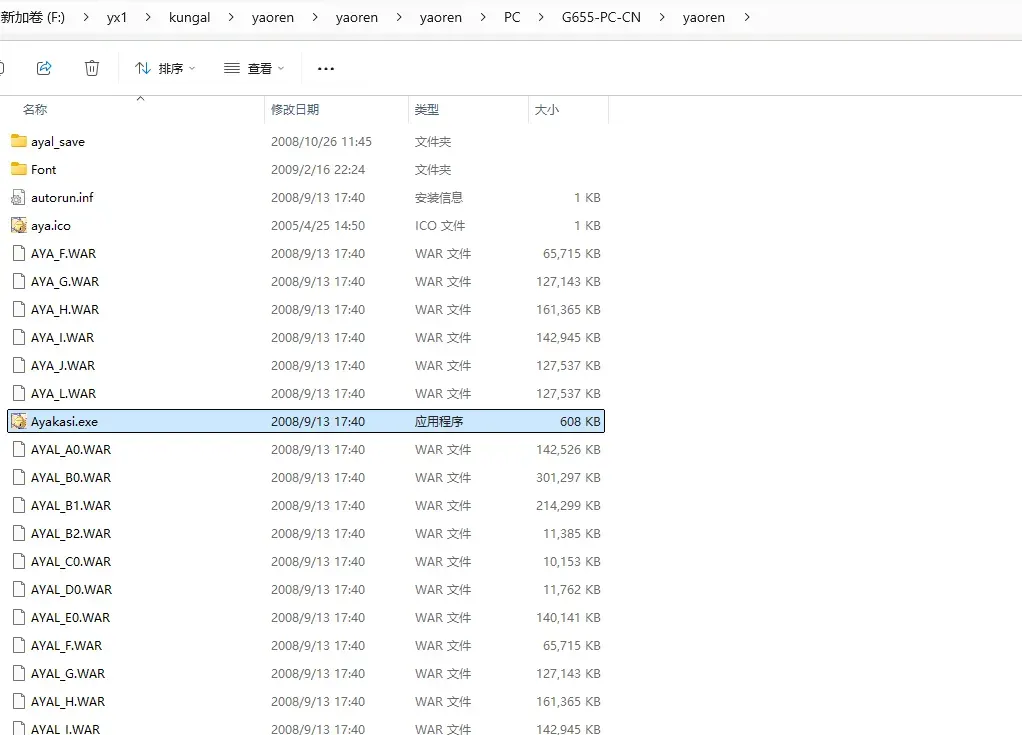Click the ICO 文件 type cell
Viewport: 1022px width, 735px height.
(440, 225)
